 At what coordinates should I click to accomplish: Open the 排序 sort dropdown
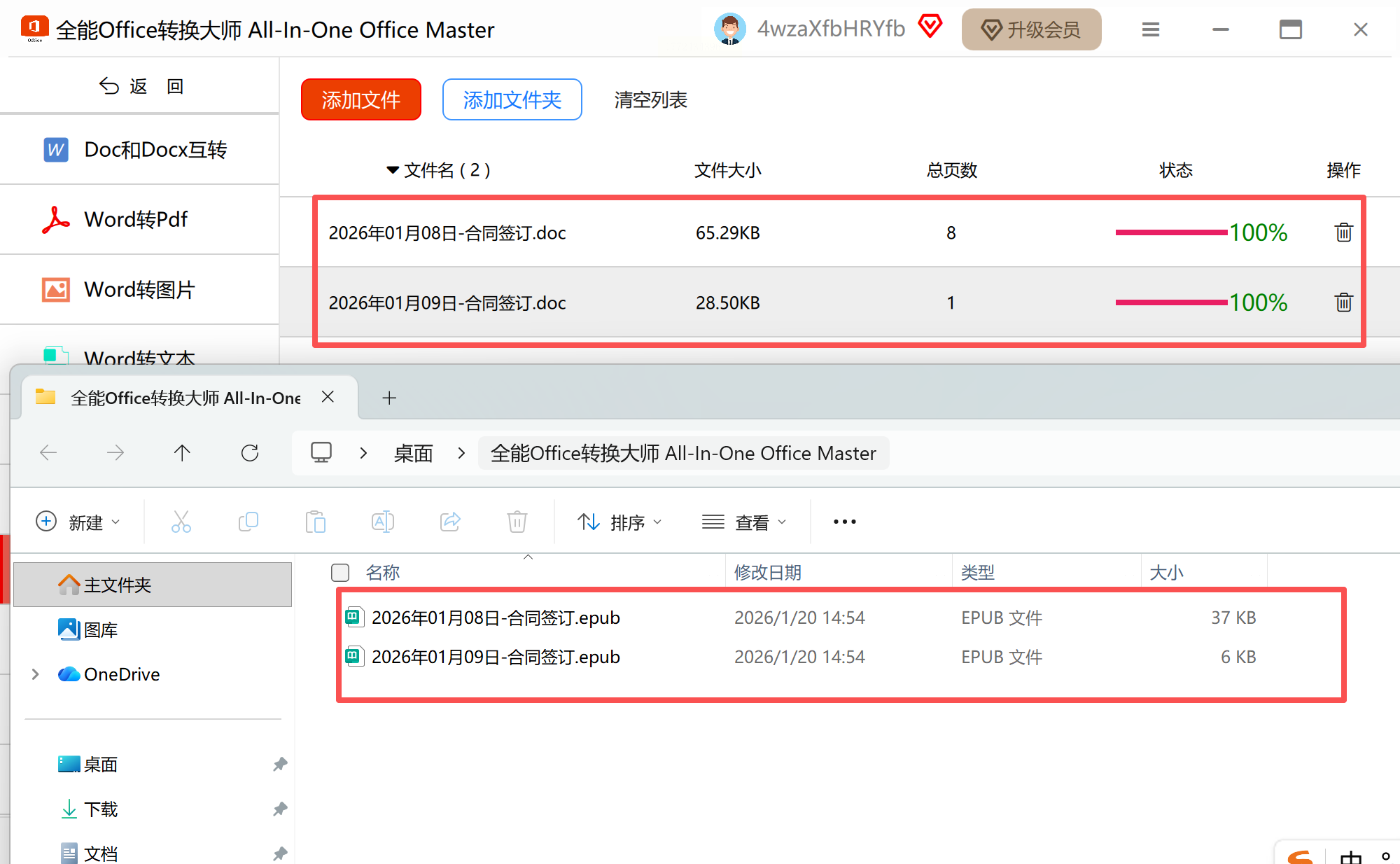click(x=619, y=522)
